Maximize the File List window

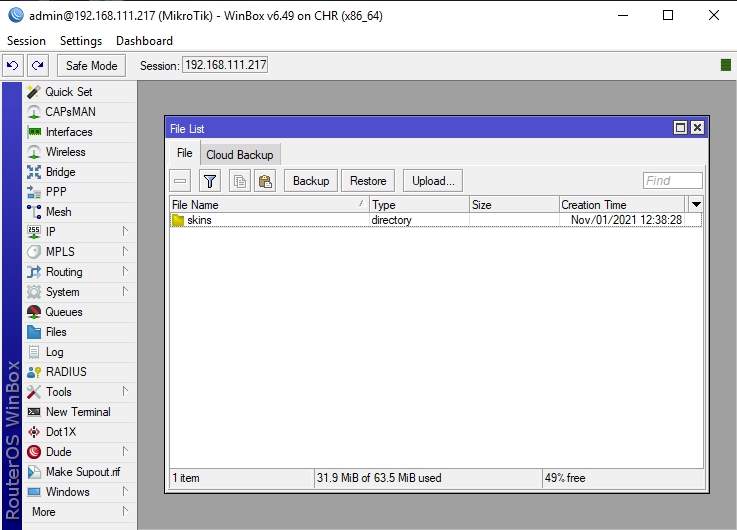[x=680, y=128]
